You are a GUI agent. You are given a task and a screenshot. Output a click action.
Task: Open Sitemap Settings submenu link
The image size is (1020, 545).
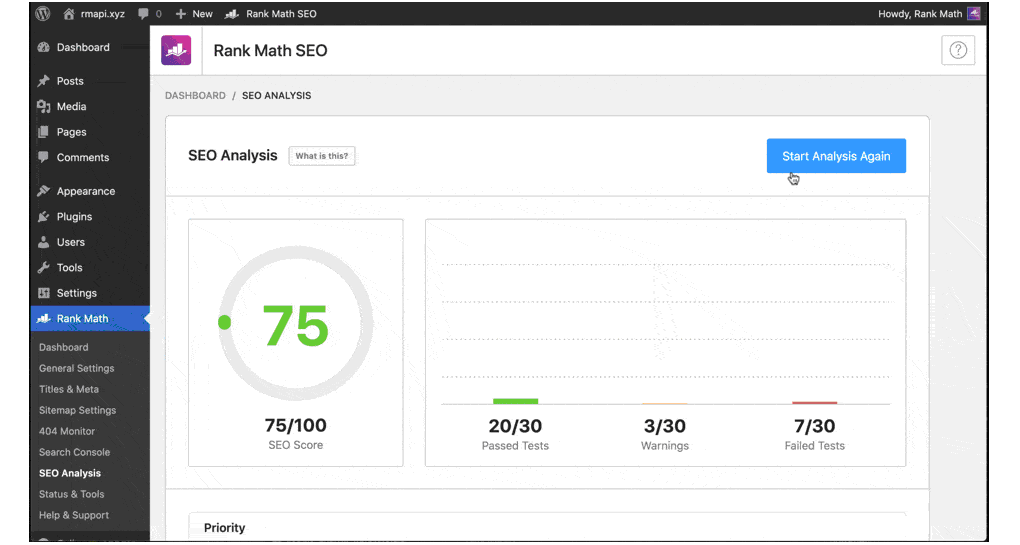pos(77,410)
